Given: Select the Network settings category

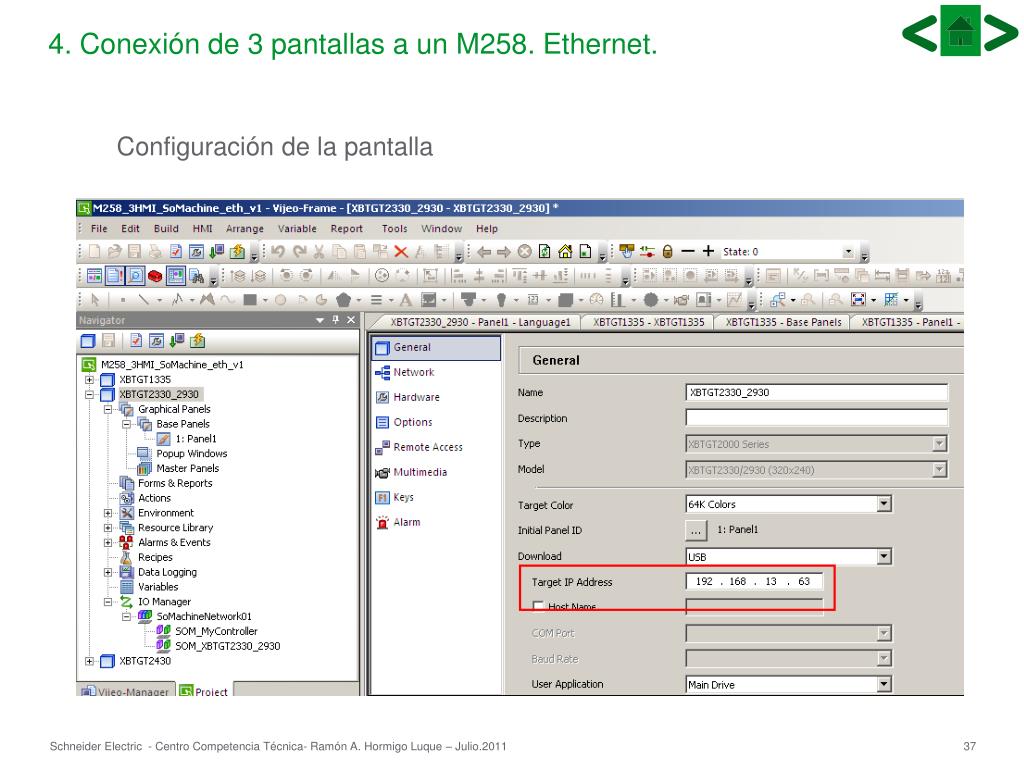Looking at the screenshot, I should pyautogui.click(x=413, y=372).
